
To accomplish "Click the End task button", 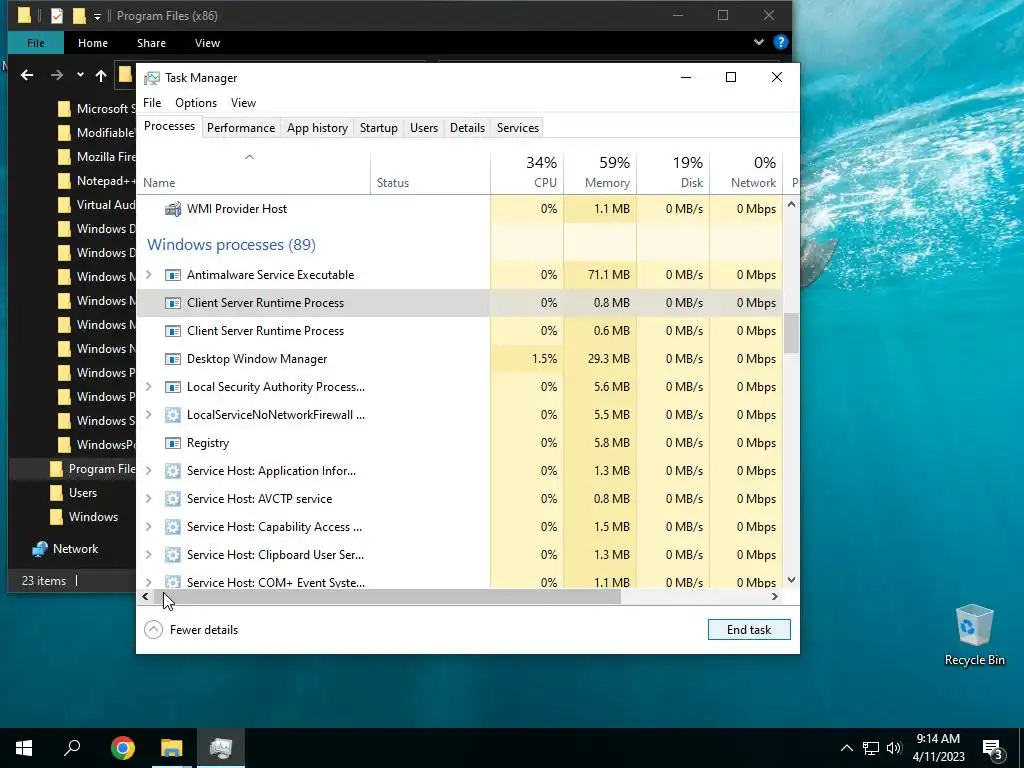I will pyautogui.click(x=749, y=630).
